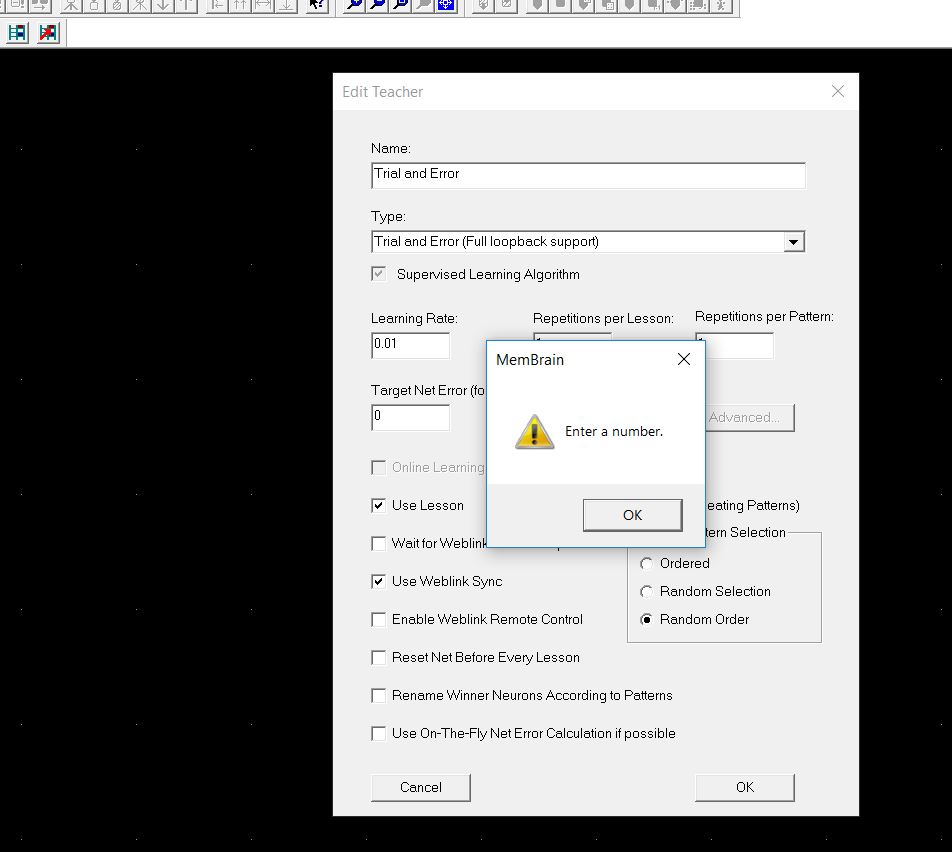
Task: Check Reset Net Before Every Lesson
Action: point(379,658)
